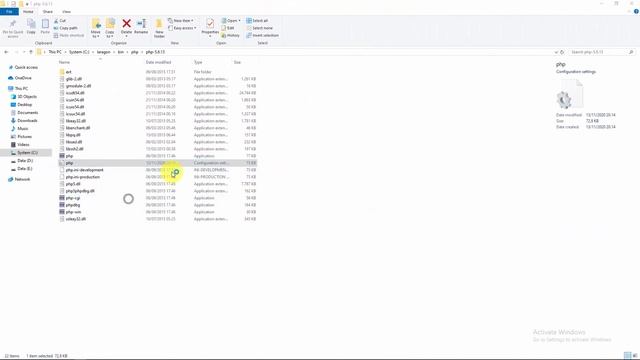
Task: Click the Paste icon in the ribbon
Action: pos(45,24)
